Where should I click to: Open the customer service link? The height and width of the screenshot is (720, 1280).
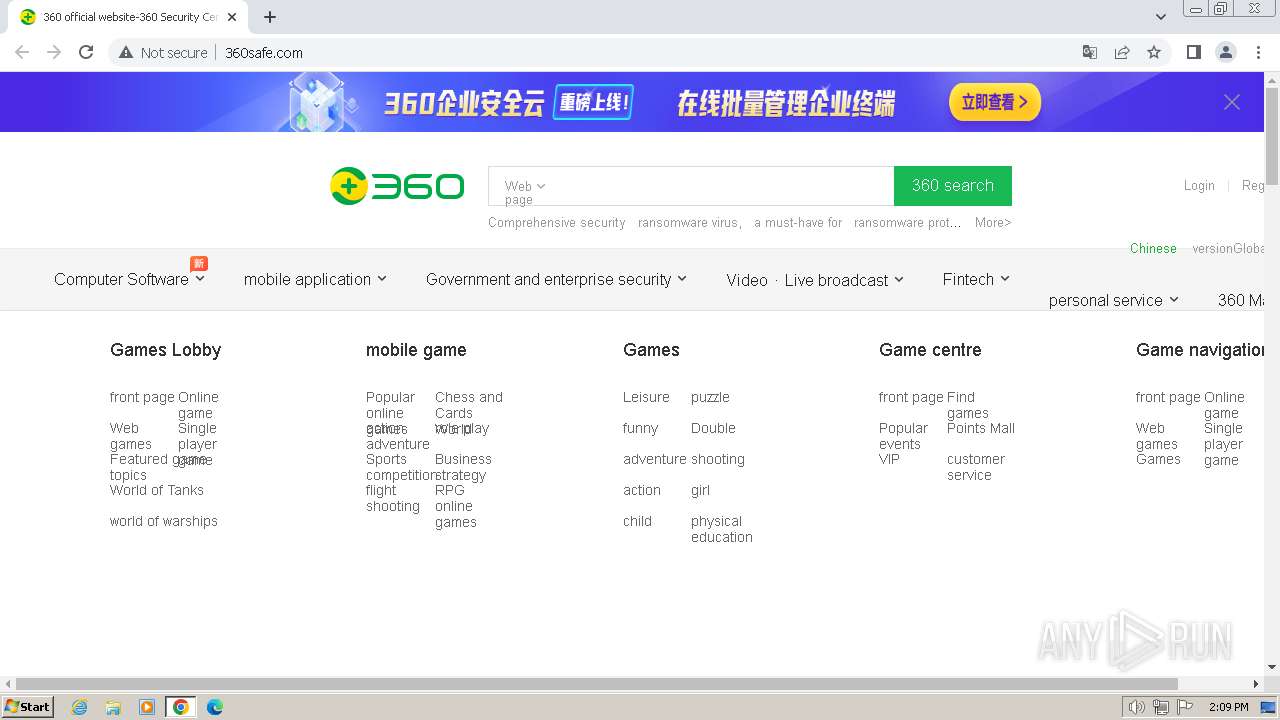pyautogui.click(x=975, y=467)
